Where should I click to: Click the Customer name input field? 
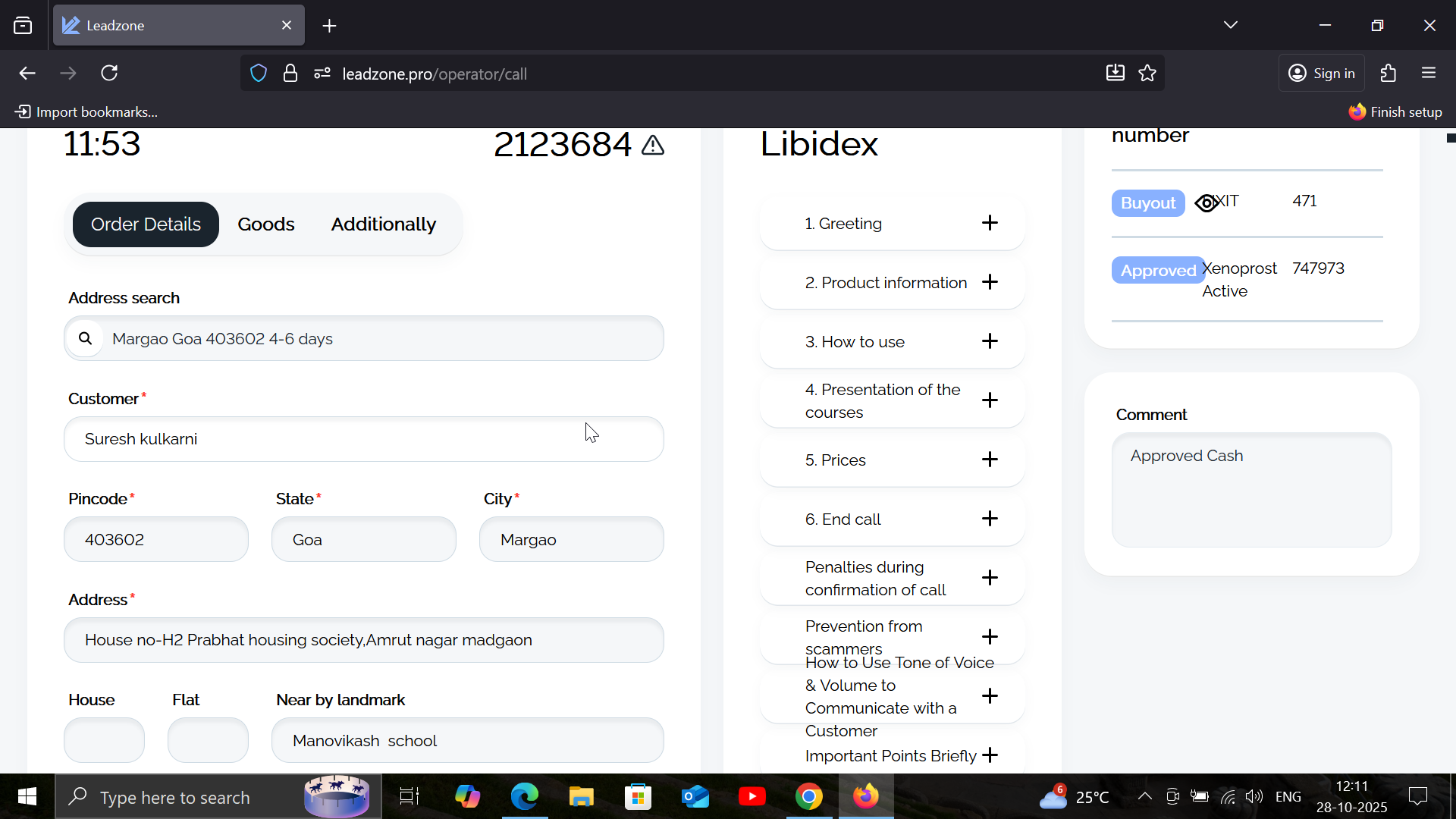[x=364, y=439]
